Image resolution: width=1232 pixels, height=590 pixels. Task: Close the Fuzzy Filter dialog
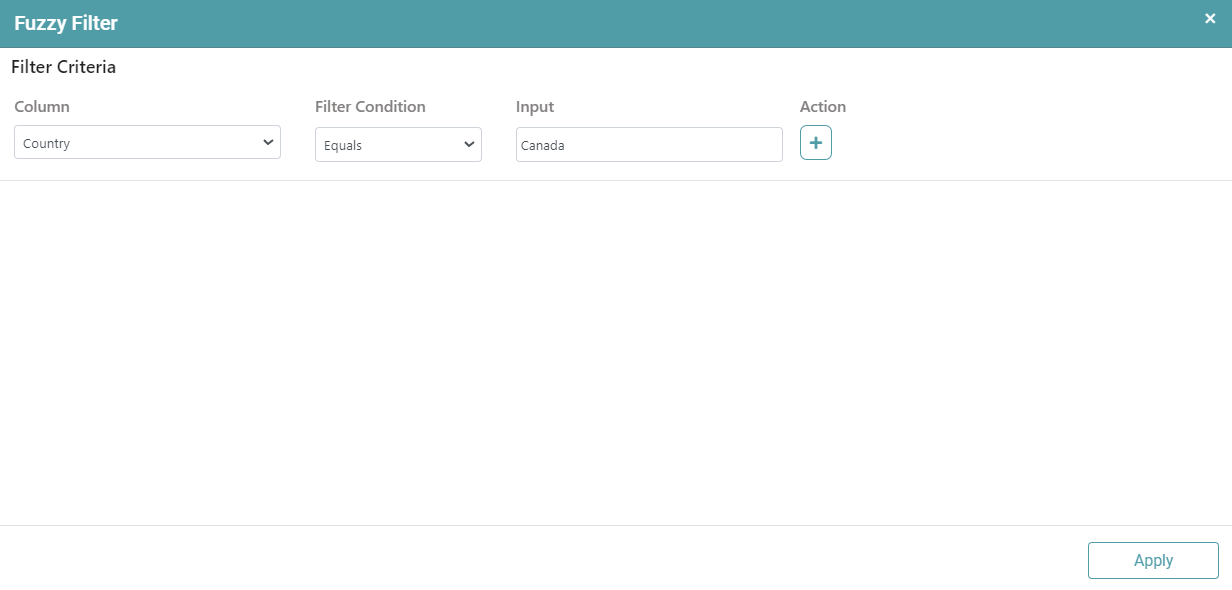coord(1210,18)
